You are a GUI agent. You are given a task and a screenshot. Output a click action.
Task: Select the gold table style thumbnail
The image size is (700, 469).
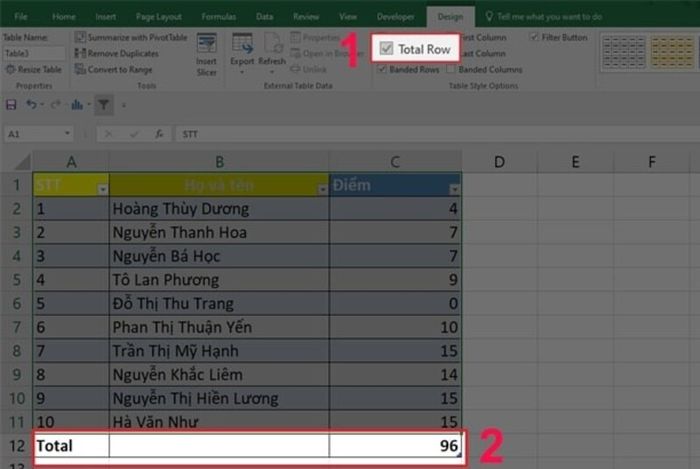pos(671,53)
